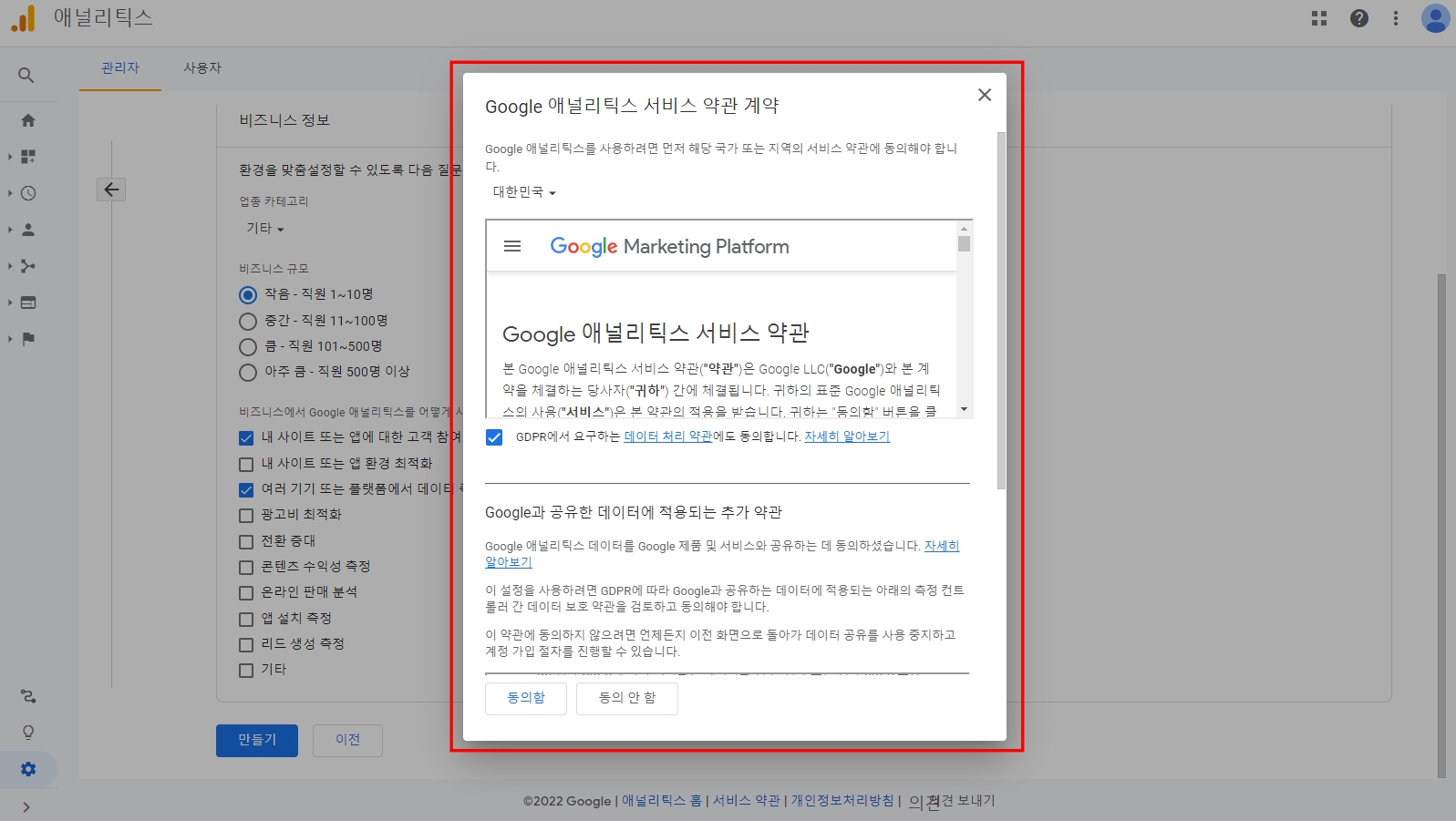Image resolution: width=1456 pixels, height=821 pixels.
Task: Check the last 기타 checkbox
Action: 246,670
